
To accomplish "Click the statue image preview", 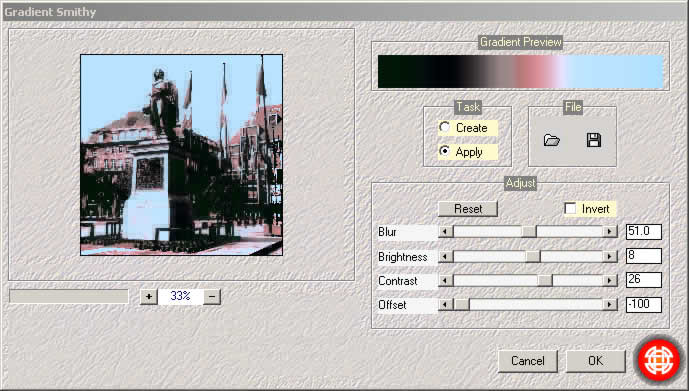I will 181,155.
